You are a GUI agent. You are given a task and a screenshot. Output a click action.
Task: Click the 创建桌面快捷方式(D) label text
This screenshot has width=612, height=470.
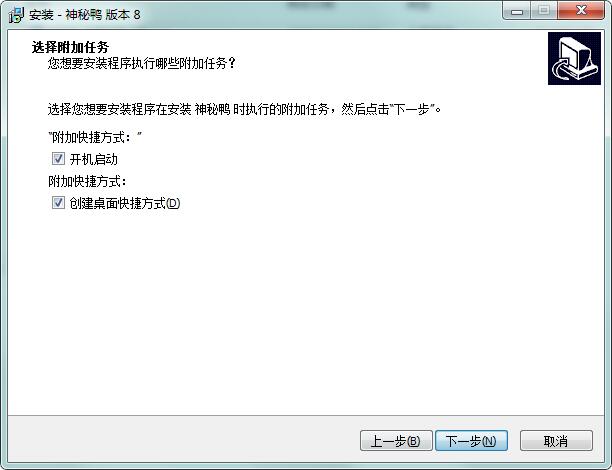point(125,203)
